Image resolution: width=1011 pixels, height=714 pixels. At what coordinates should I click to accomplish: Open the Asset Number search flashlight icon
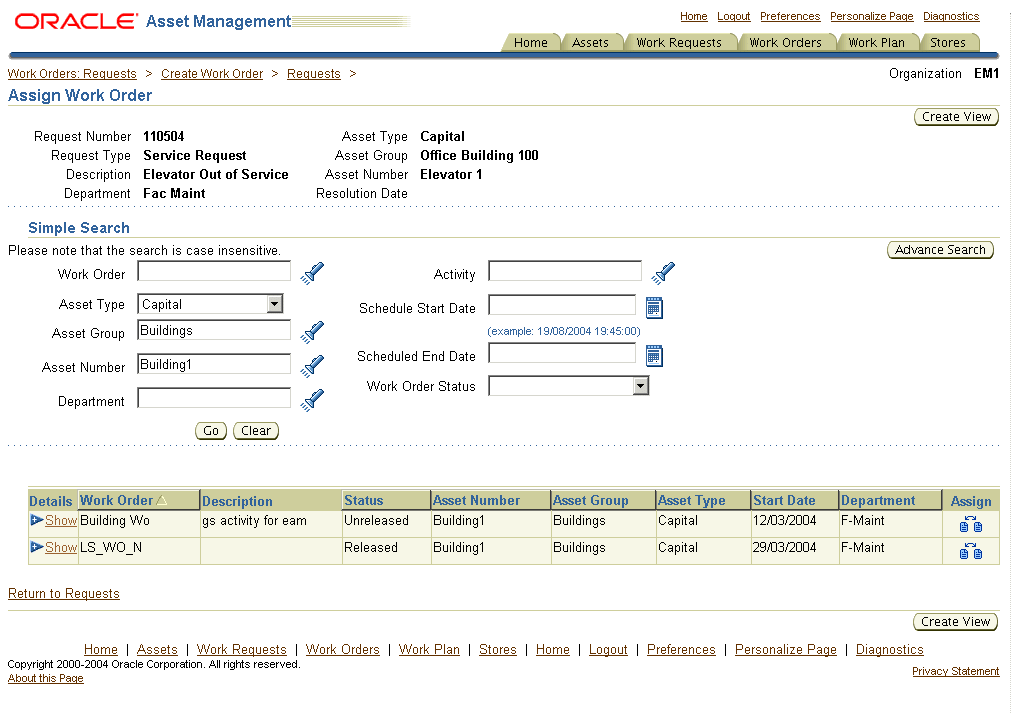tap(312, 366)
